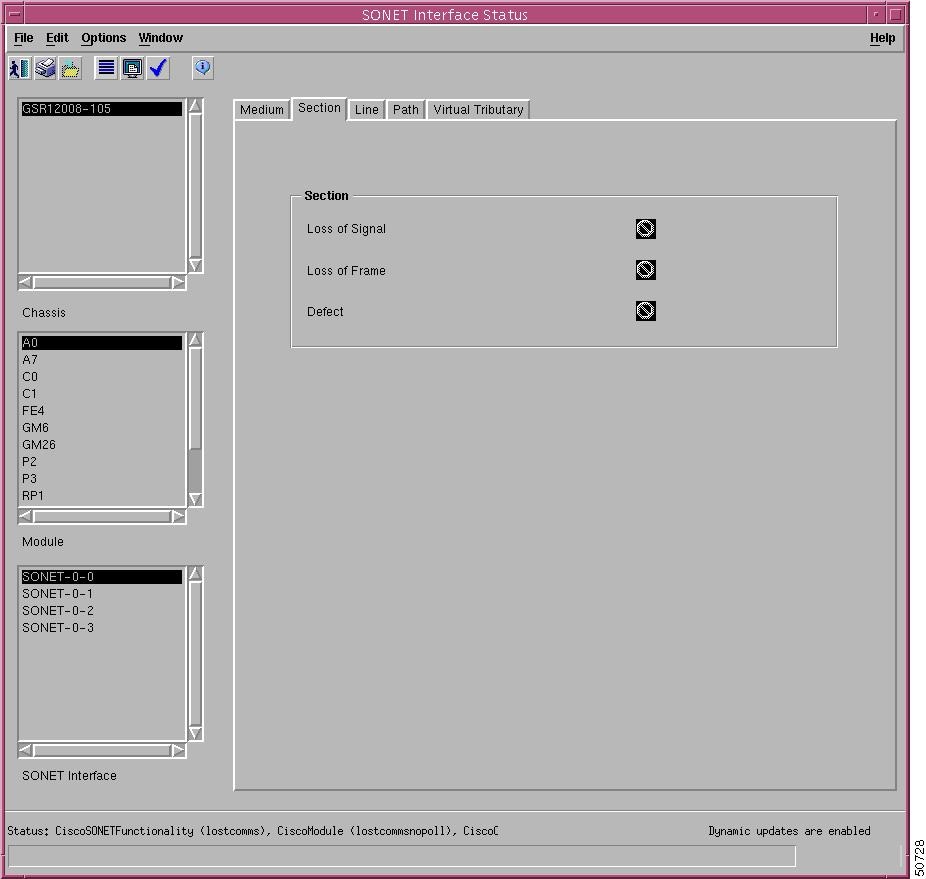Viewport: 926px width, 879px height.
Task: Click the Chassis list scroll-right arrow
Action: (178, 283)
